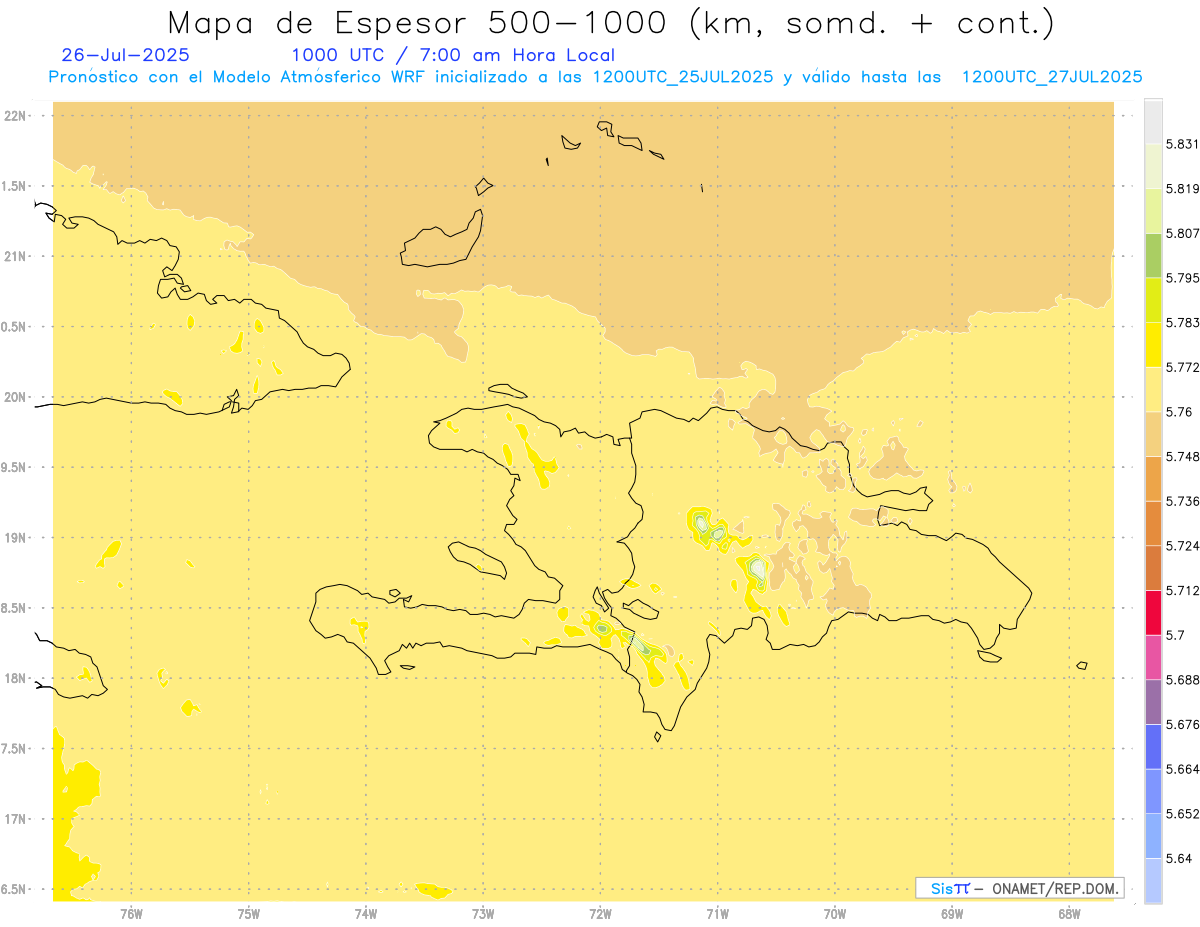Select bright yellow swatch between 5.772 and 5.783

pos(1153,345)
